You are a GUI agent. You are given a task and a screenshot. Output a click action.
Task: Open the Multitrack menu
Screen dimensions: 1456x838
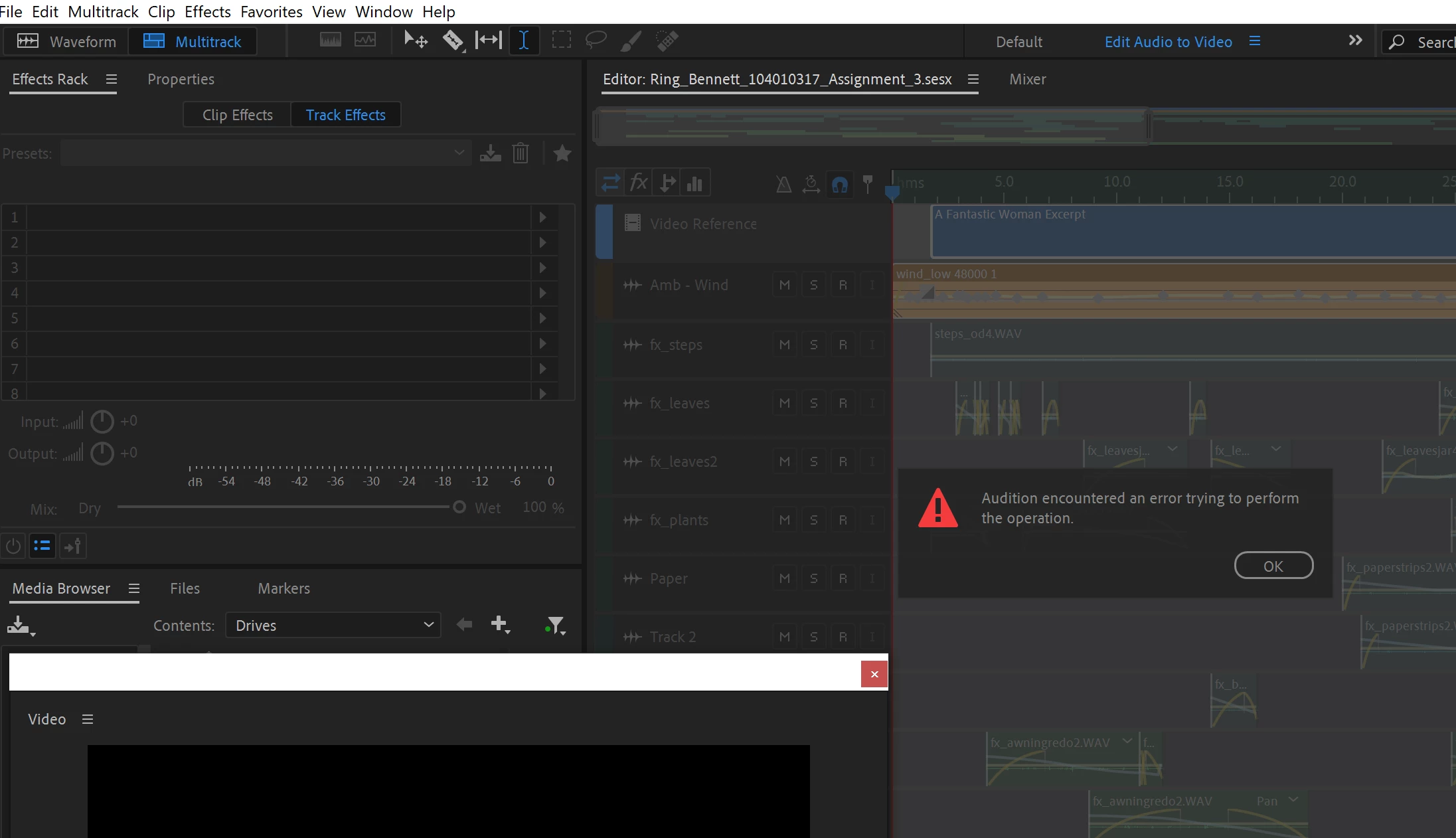click(x=103, y=11)
